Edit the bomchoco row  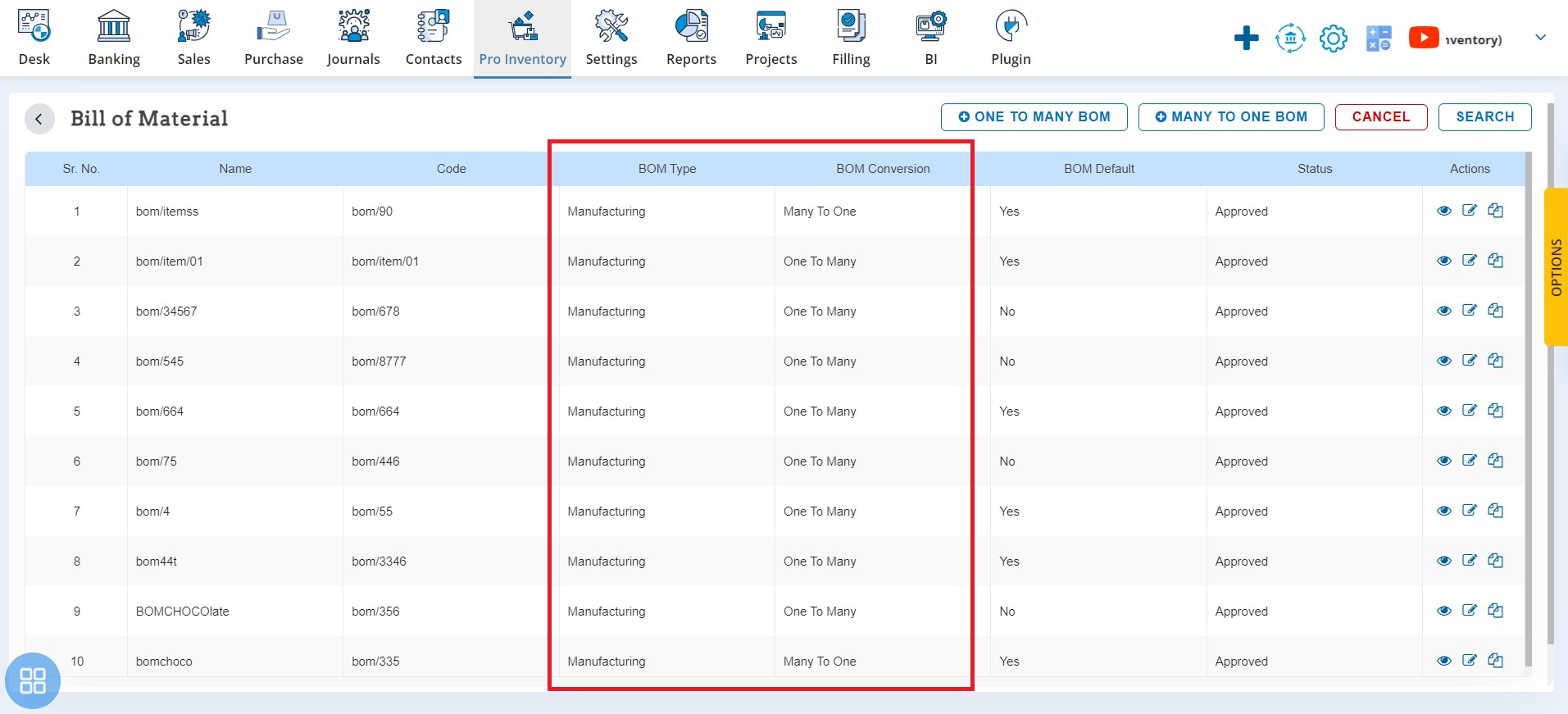coord(1470,660)
